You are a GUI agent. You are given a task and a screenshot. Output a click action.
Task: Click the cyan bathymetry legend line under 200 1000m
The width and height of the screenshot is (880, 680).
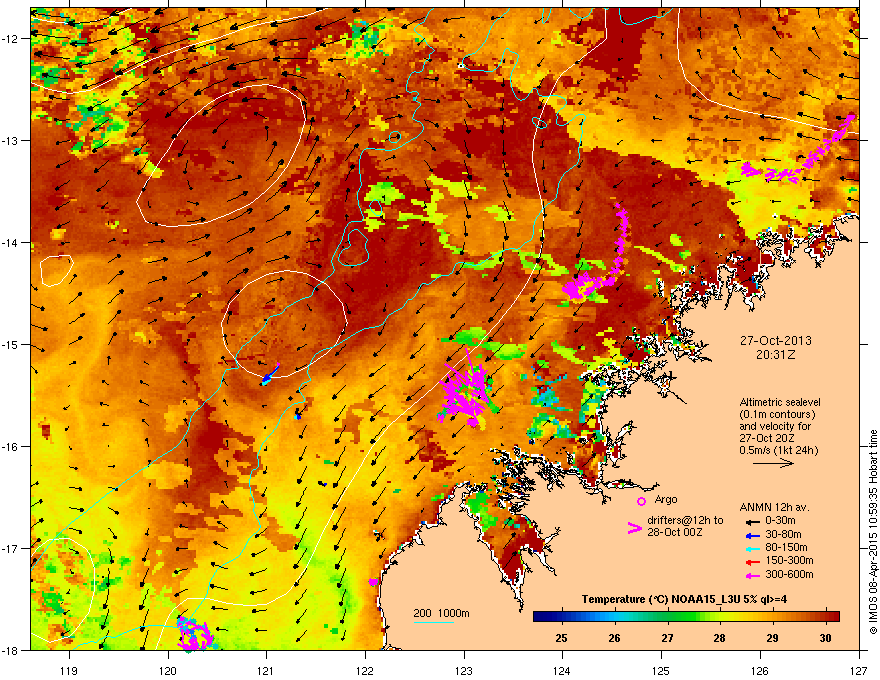434,622
